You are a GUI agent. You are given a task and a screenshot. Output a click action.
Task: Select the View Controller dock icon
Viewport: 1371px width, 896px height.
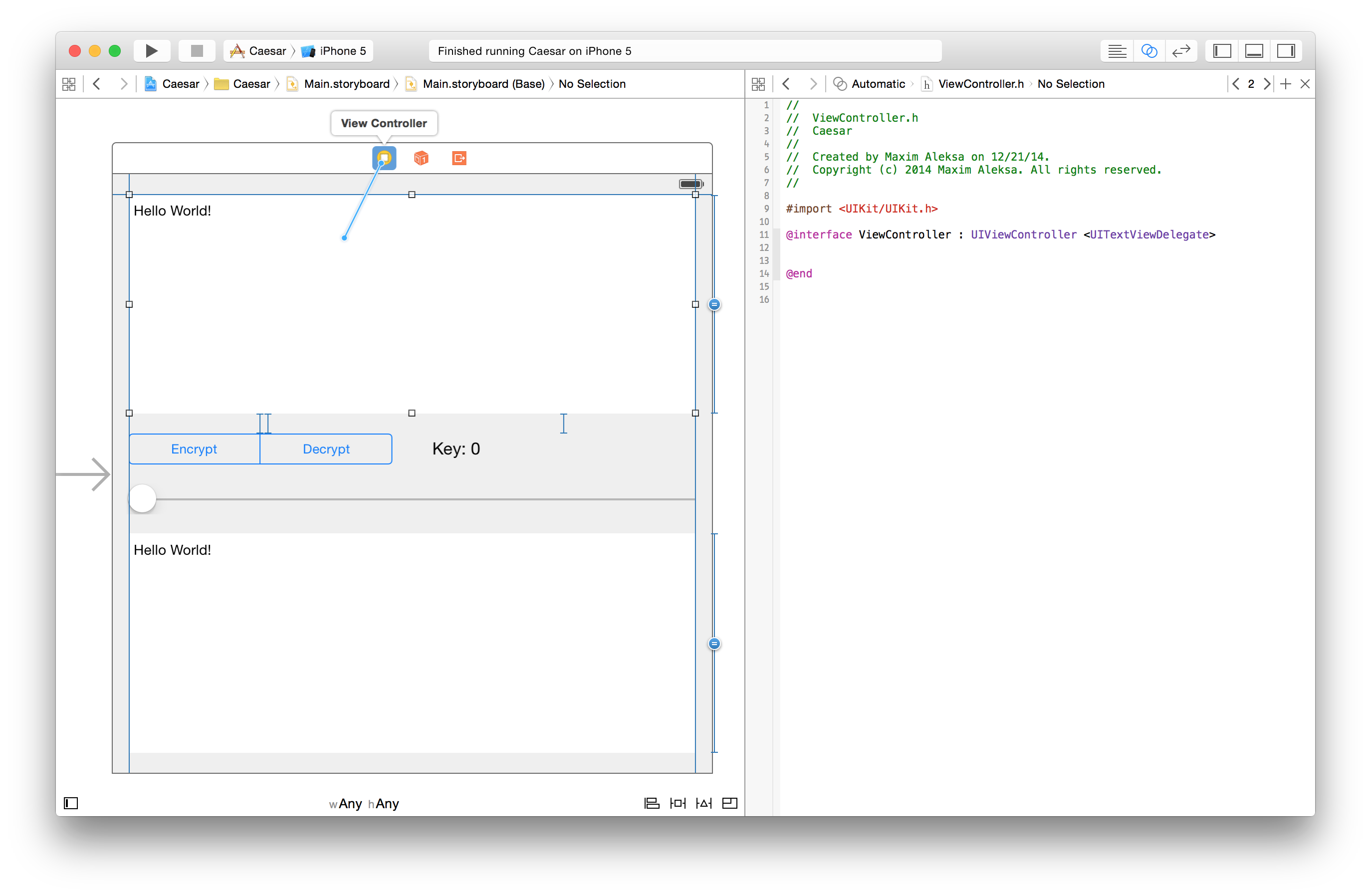(384, 158)
